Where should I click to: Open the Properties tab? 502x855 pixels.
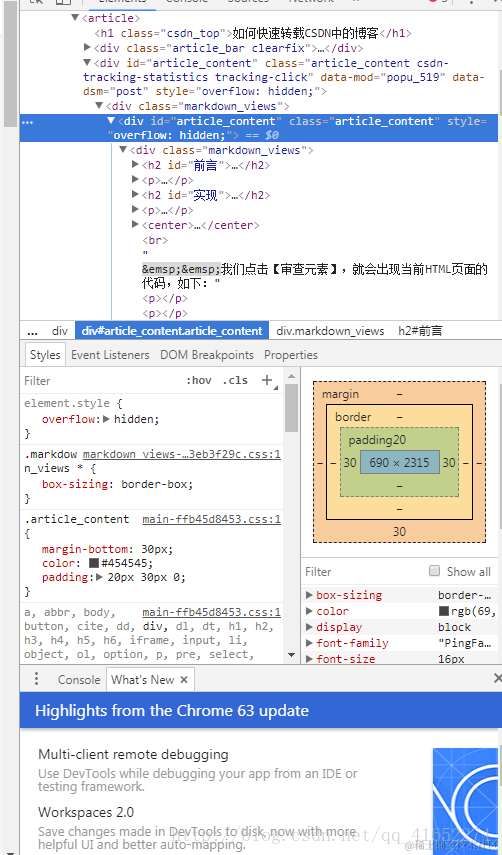pos(291,354)
